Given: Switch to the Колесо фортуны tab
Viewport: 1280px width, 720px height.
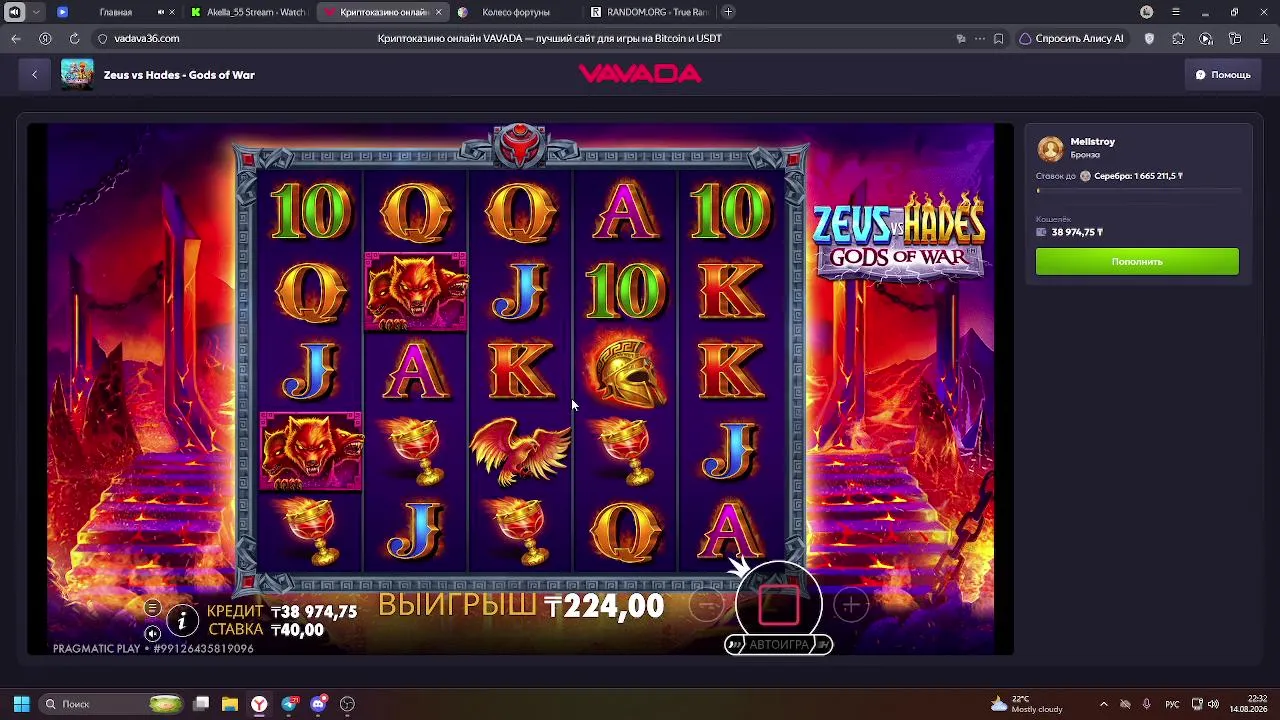Looking at the screenshot, I should coord(515,12).
